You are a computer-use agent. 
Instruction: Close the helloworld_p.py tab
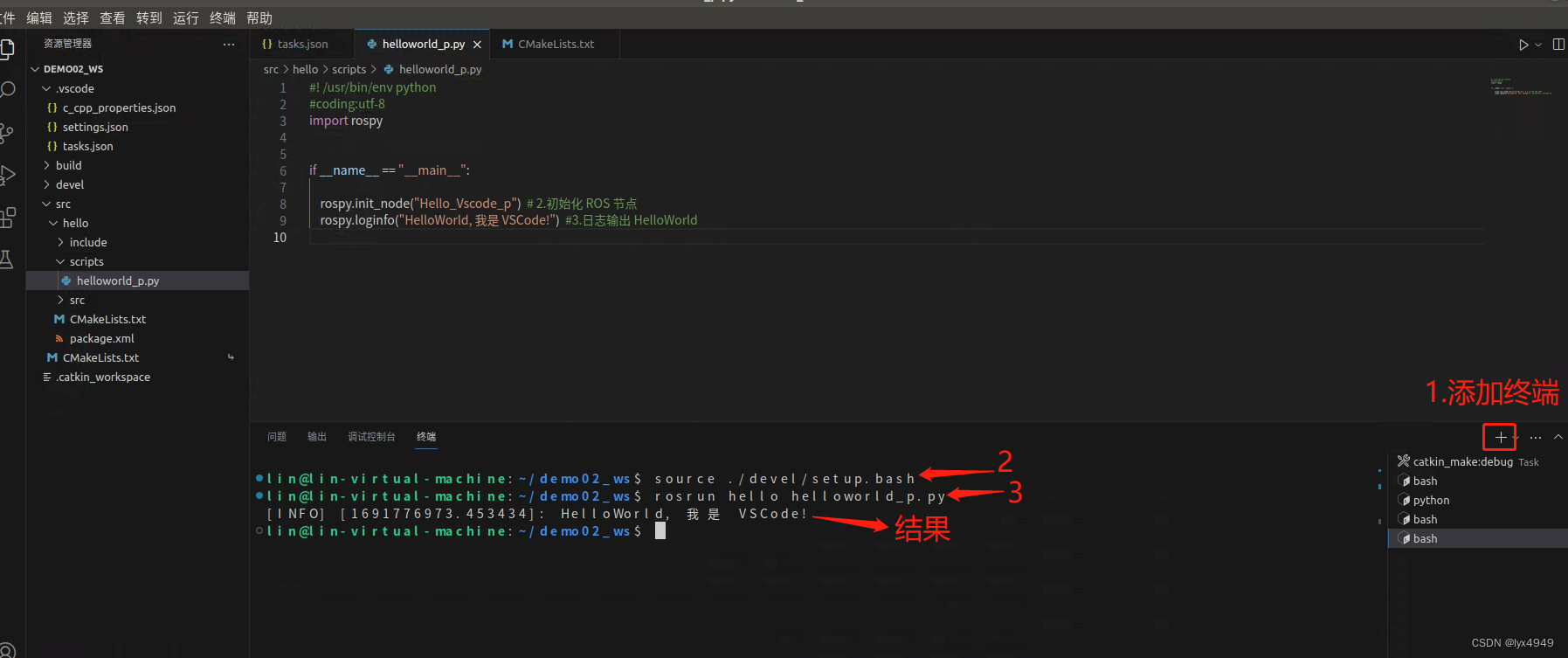pyautogui.click(x=477, y=45)
